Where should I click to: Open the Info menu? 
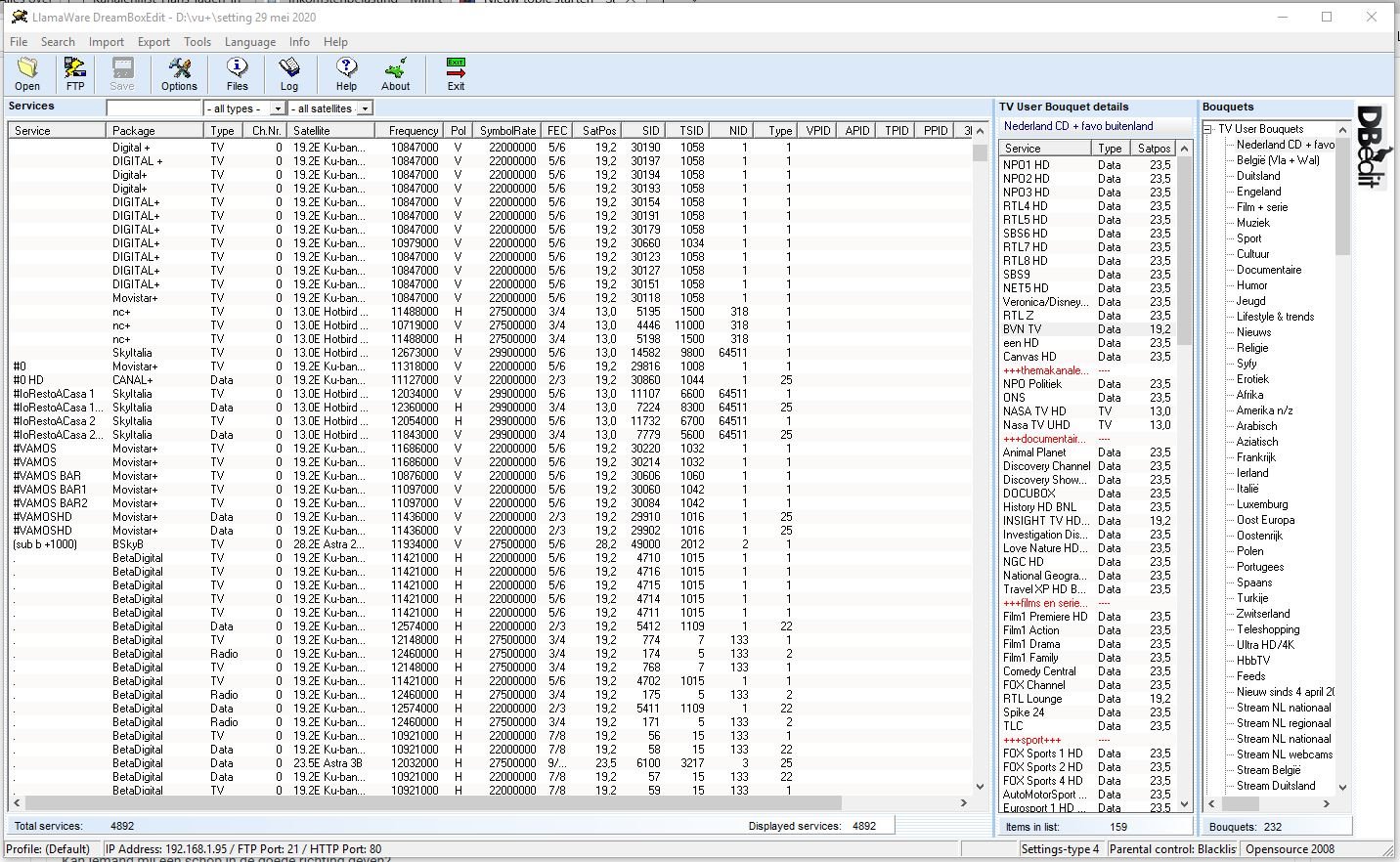299,42
